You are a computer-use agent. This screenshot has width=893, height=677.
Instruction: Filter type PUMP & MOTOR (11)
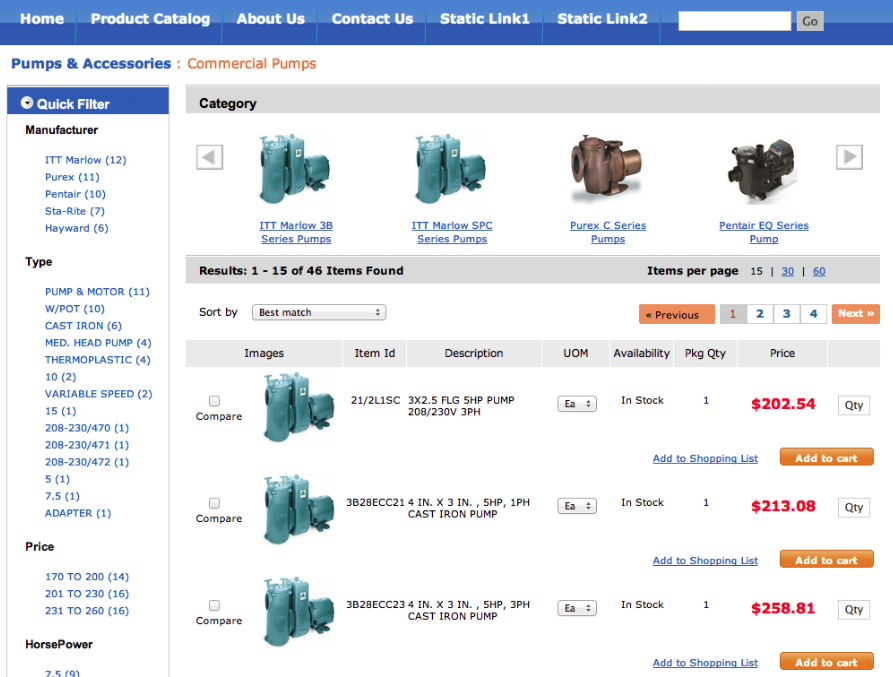(x=97, y=292)
